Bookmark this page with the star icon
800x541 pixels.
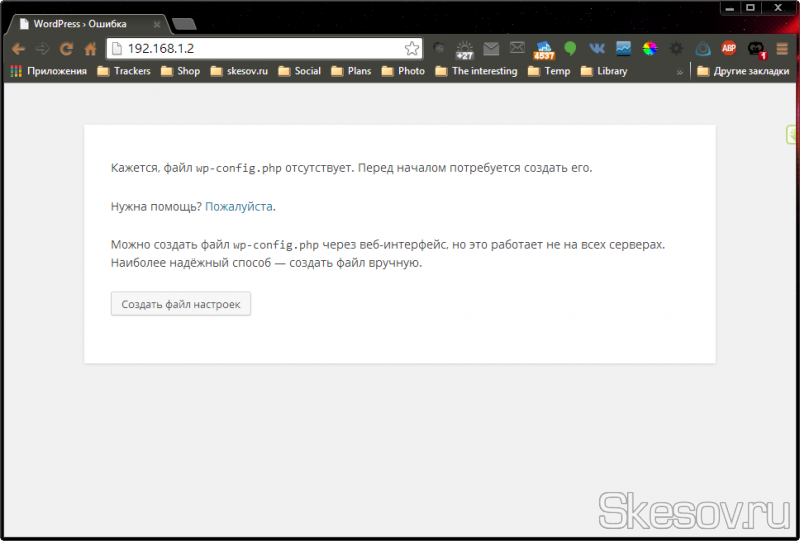point(411,48)
